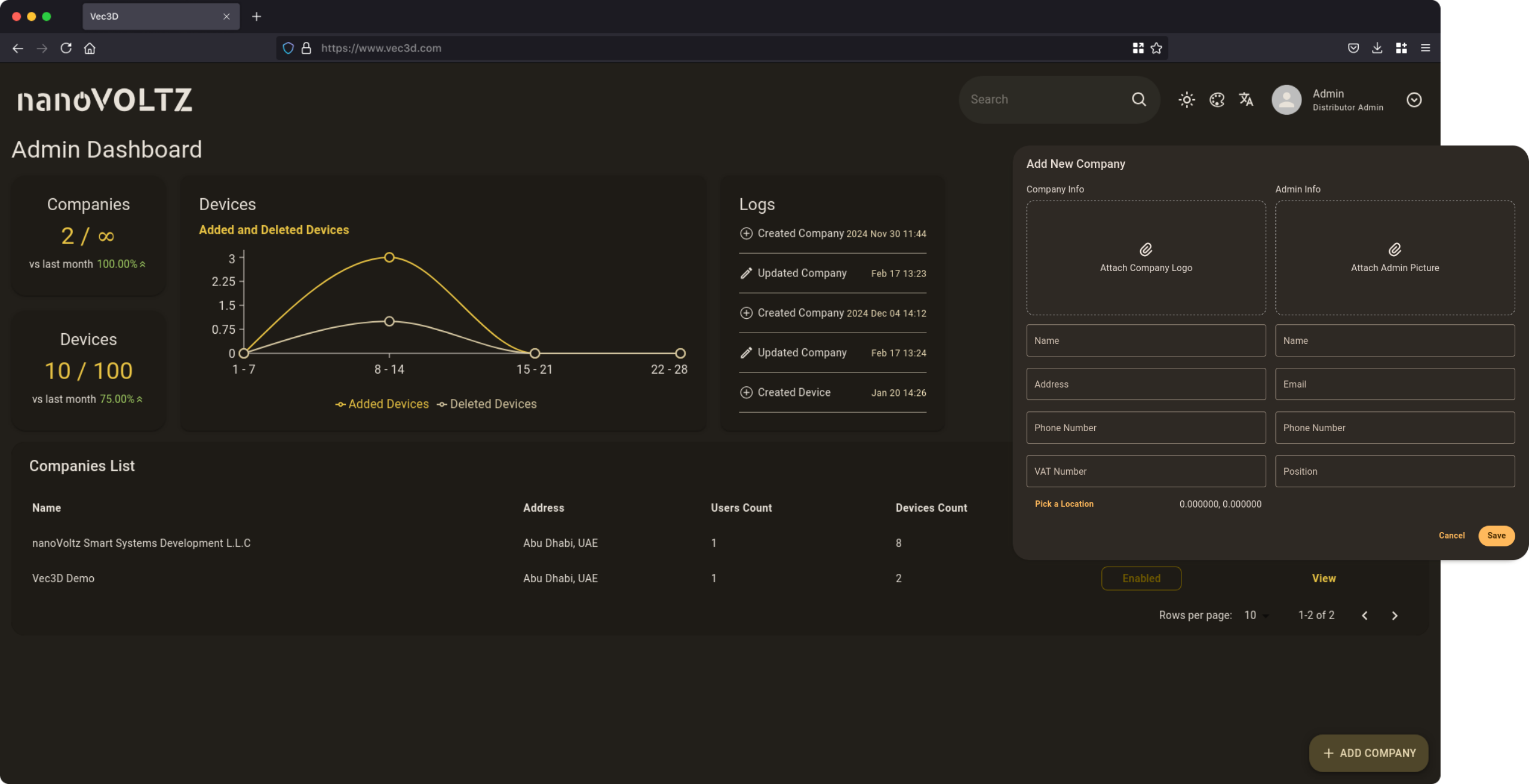
Task: Click the paperclip Attach Admin Picture icon
Action: [1395, 249]
